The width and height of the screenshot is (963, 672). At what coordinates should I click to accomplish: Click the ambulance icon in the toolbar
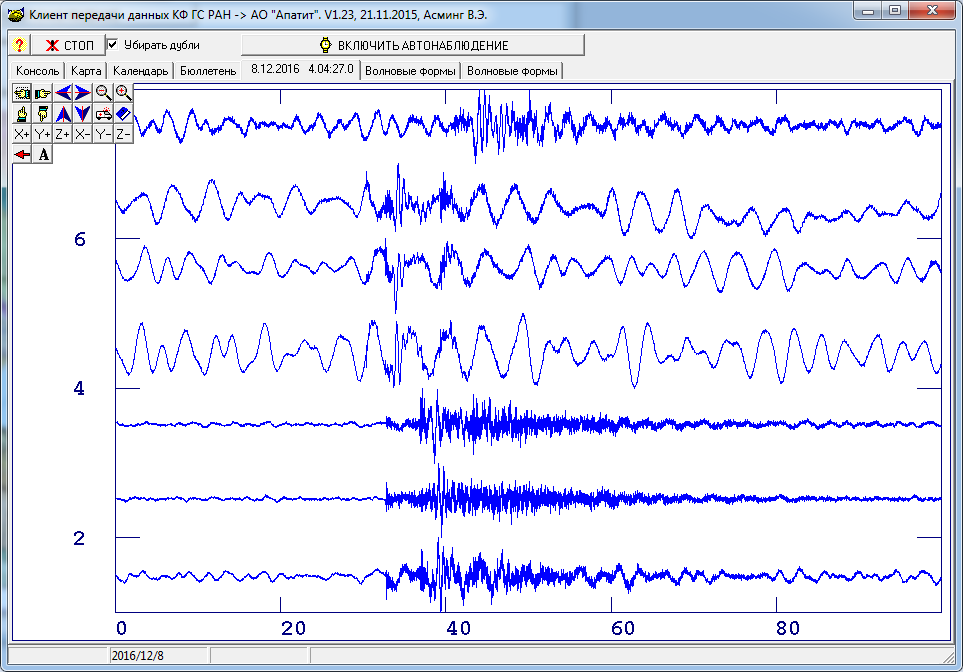pos(103,114)
